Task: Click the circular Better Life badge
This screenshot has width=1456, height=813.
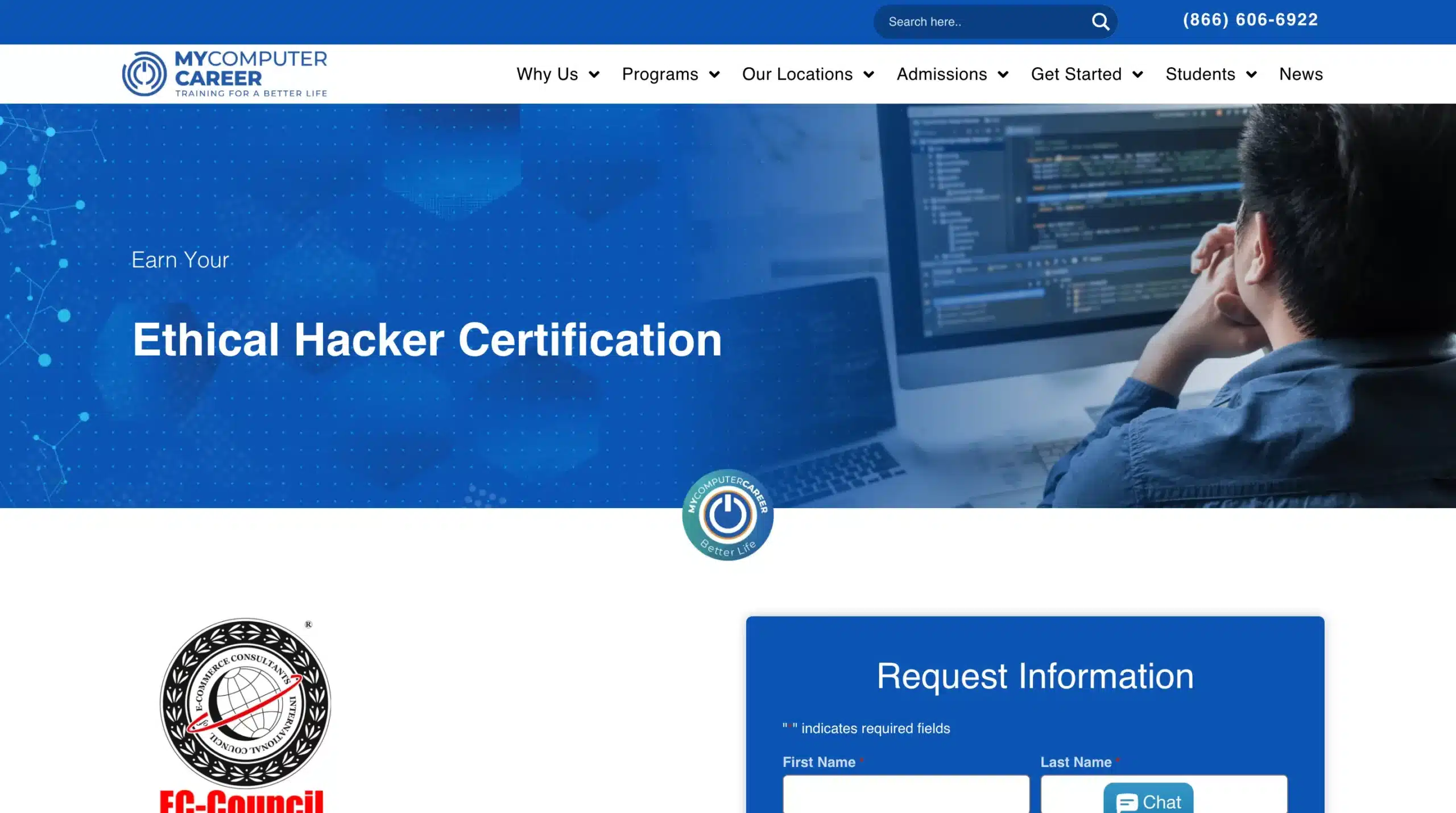Action: point(727,515)
